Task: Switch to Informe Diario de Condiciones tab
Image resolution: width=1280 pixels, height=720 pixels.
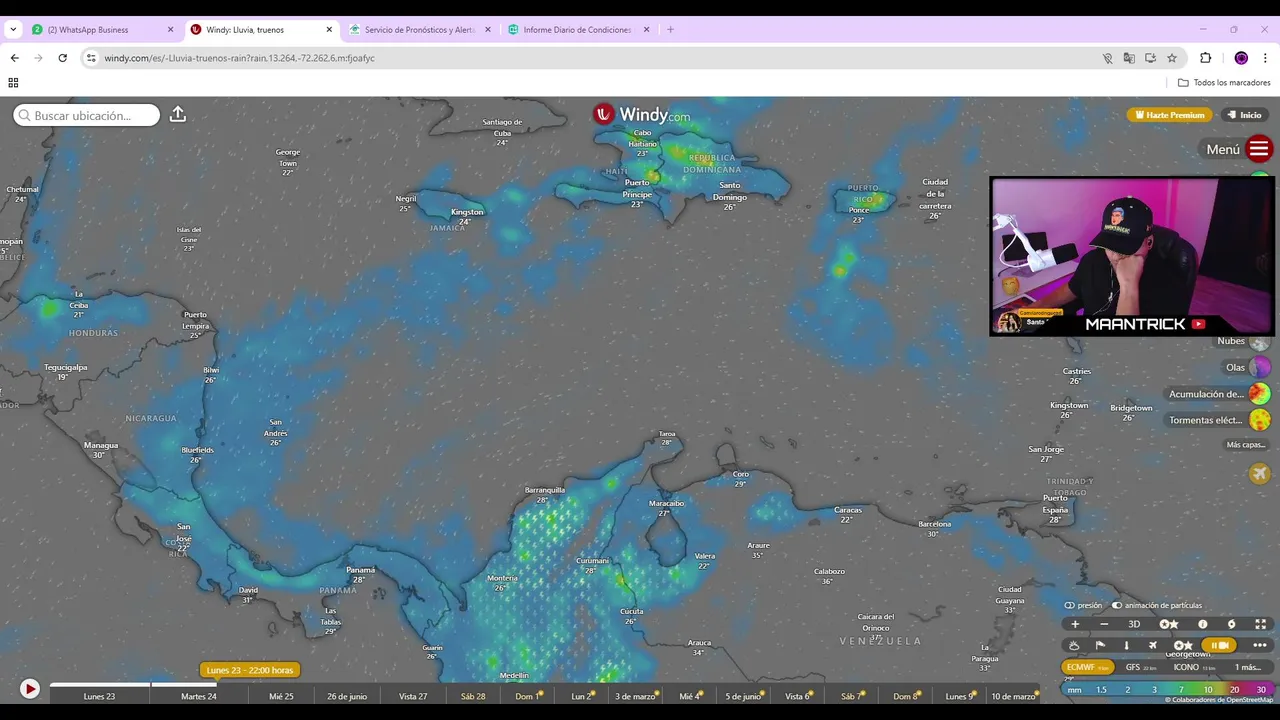Action: point(577,30)
